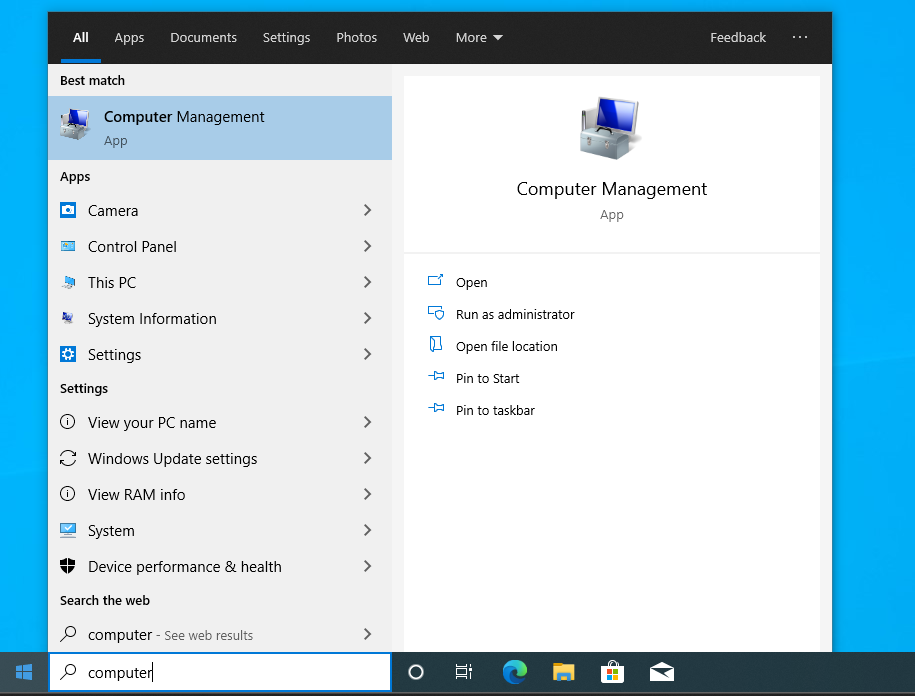The height and width of the screenshot is (696, 915).
Task: Click the shield icon for Device performance & health
Action: tap(68, 565)
